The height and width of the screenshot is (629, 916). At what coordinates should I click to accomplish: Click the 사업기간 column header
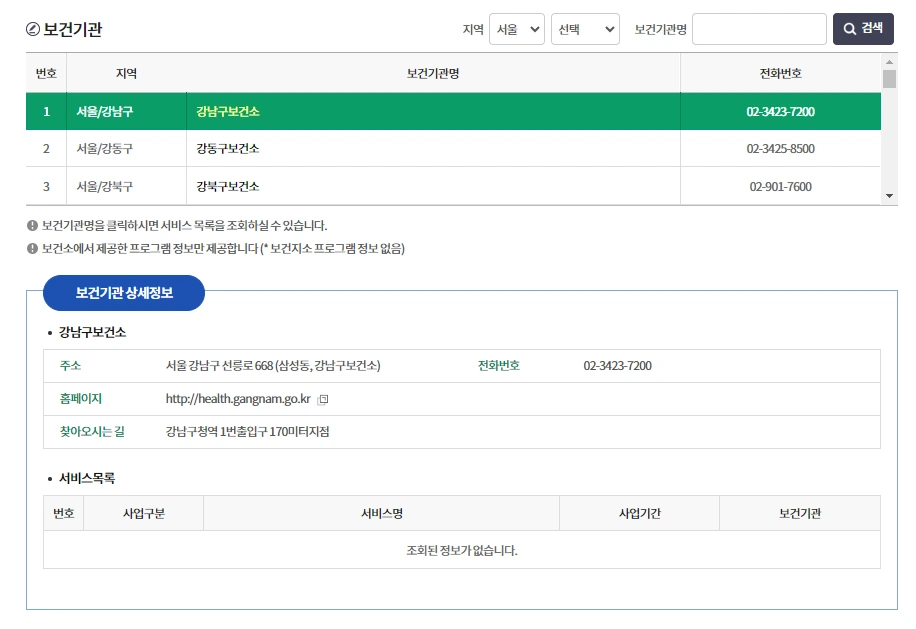tap(640, 513)
